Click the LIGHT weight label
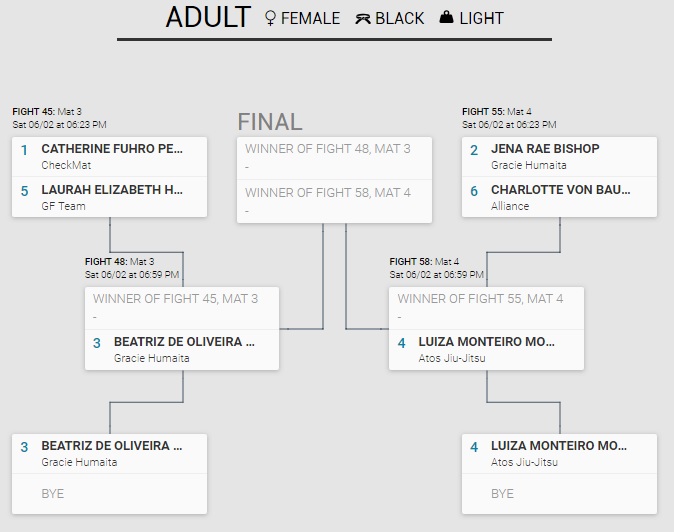 481,18
